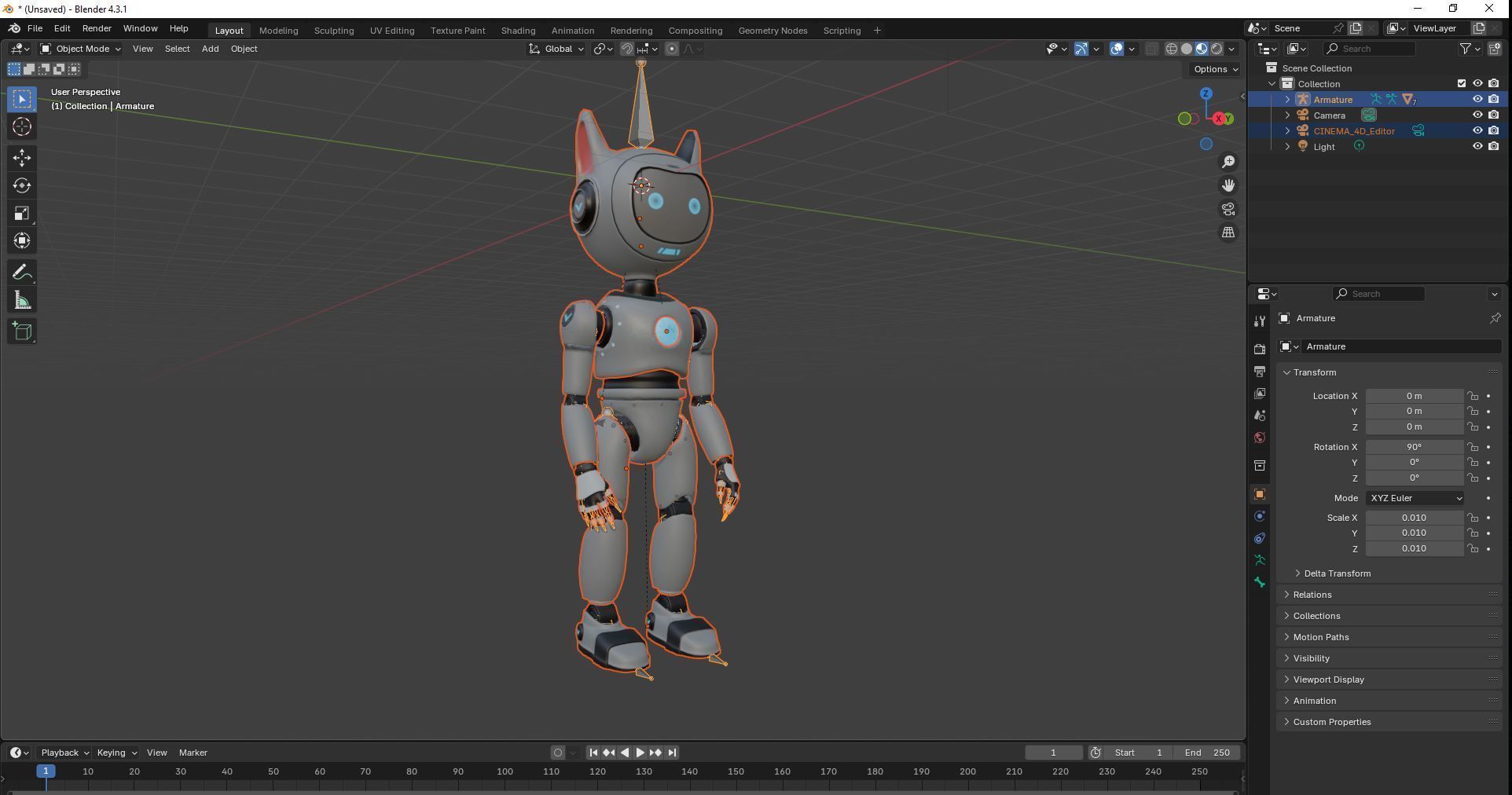
Task: Open the File menu
Action: (x=35, y=28)
